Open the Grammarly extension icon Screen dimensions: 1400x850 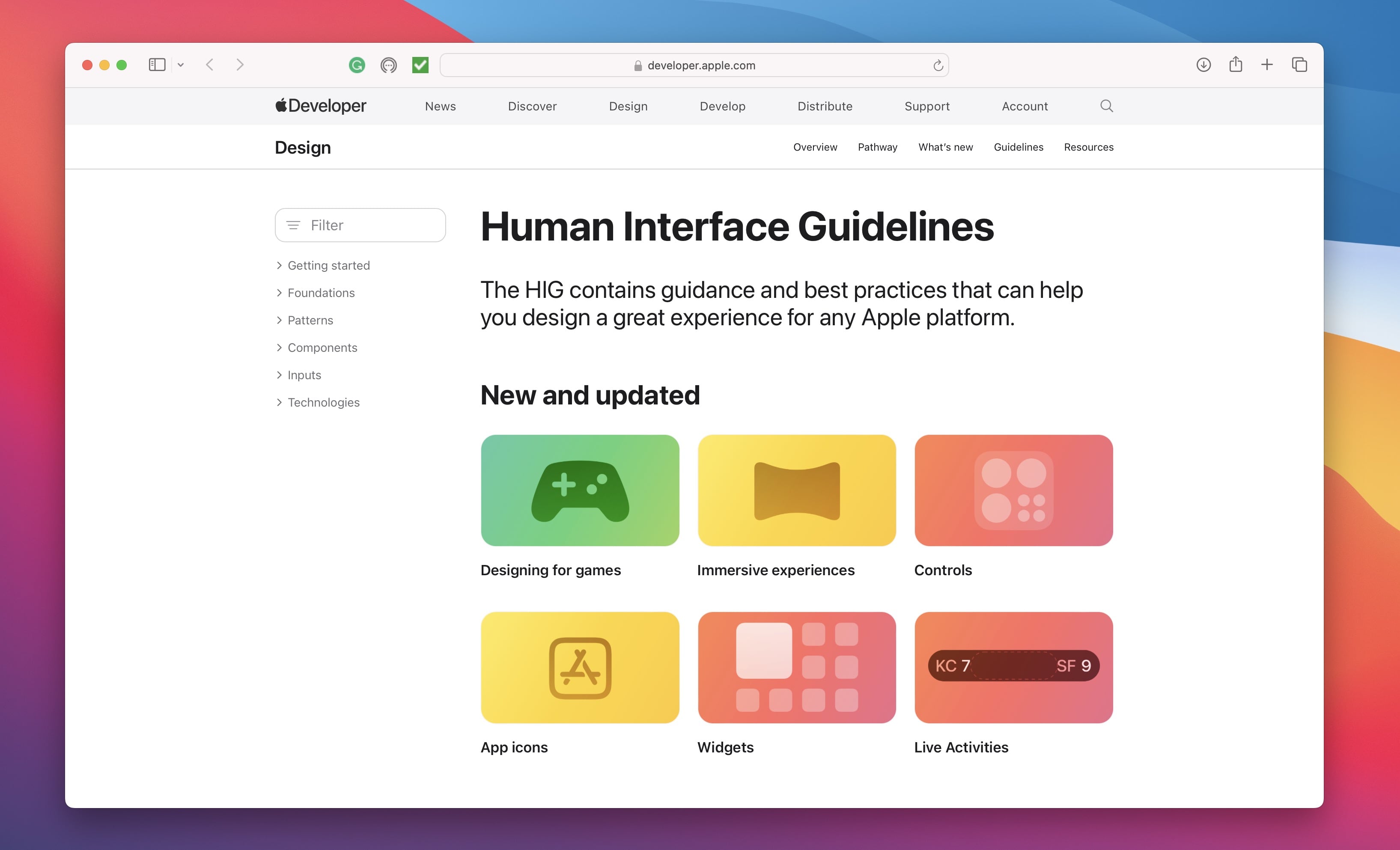[x=356, y=65]
